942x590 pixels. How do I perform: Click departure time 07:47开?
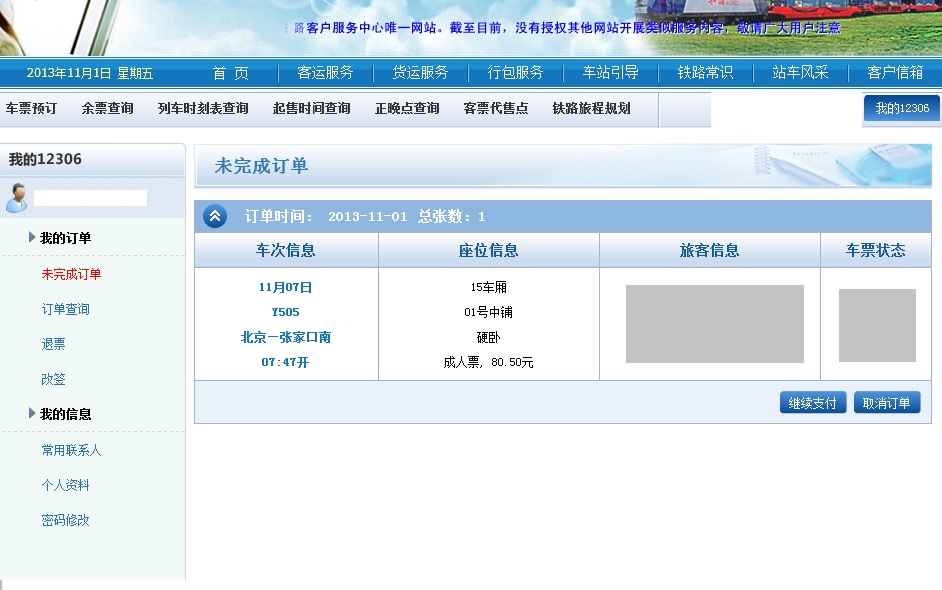285,362
